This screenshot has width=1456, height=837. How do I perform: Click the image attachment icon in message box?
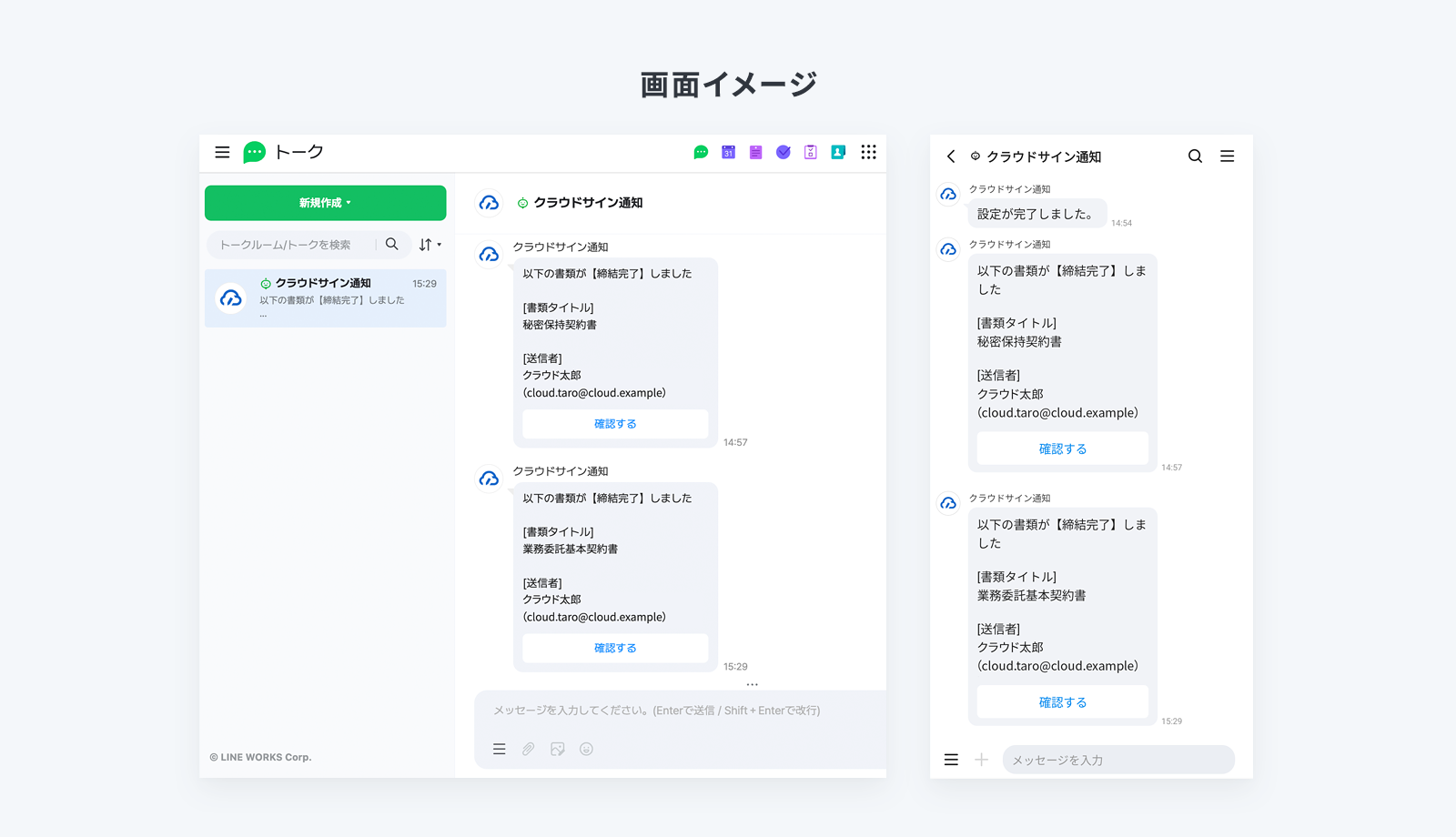(557, 749)
